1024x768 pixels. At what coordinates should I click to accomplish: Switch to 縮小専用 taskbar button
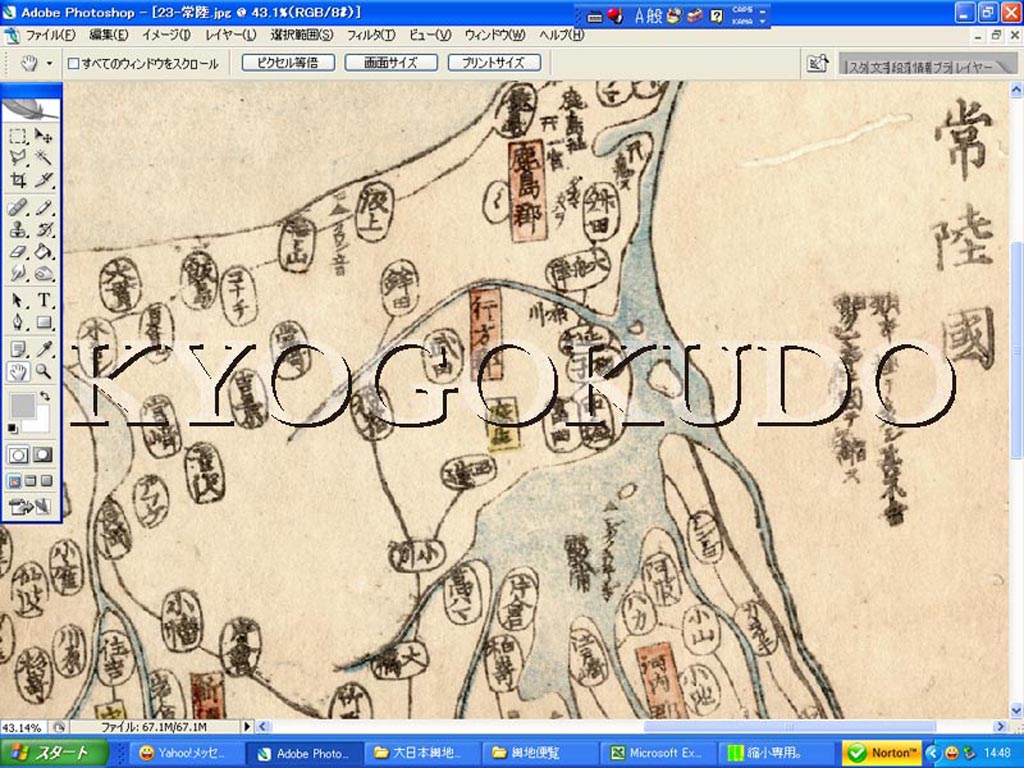776,753
